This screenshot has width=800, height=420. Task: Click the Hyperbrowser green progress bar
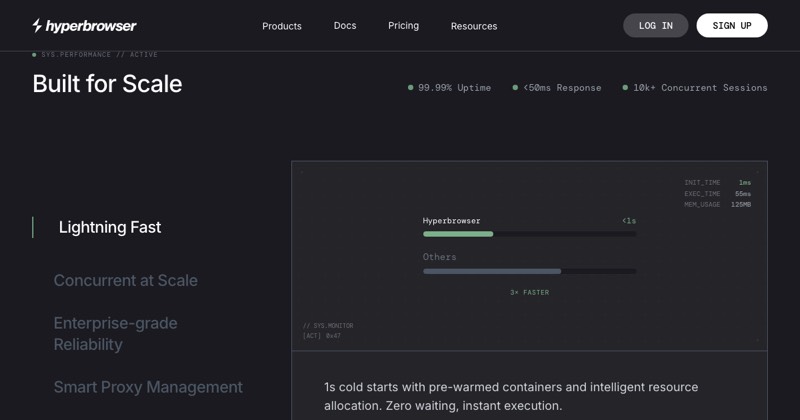point(529,234)
